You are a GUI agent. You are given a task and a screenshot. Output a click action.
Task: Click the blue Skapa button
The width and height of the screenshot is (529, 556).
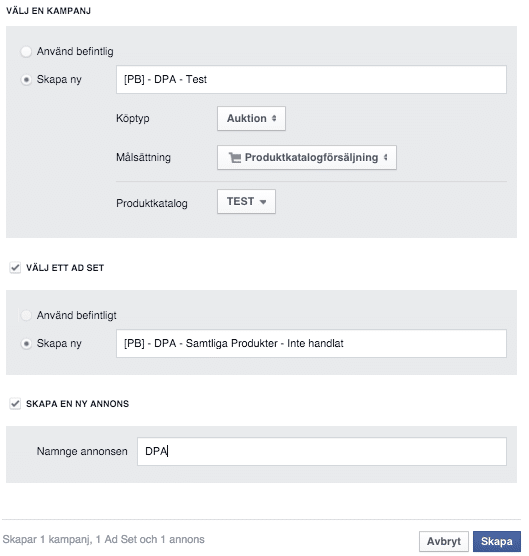click(497, 541)
